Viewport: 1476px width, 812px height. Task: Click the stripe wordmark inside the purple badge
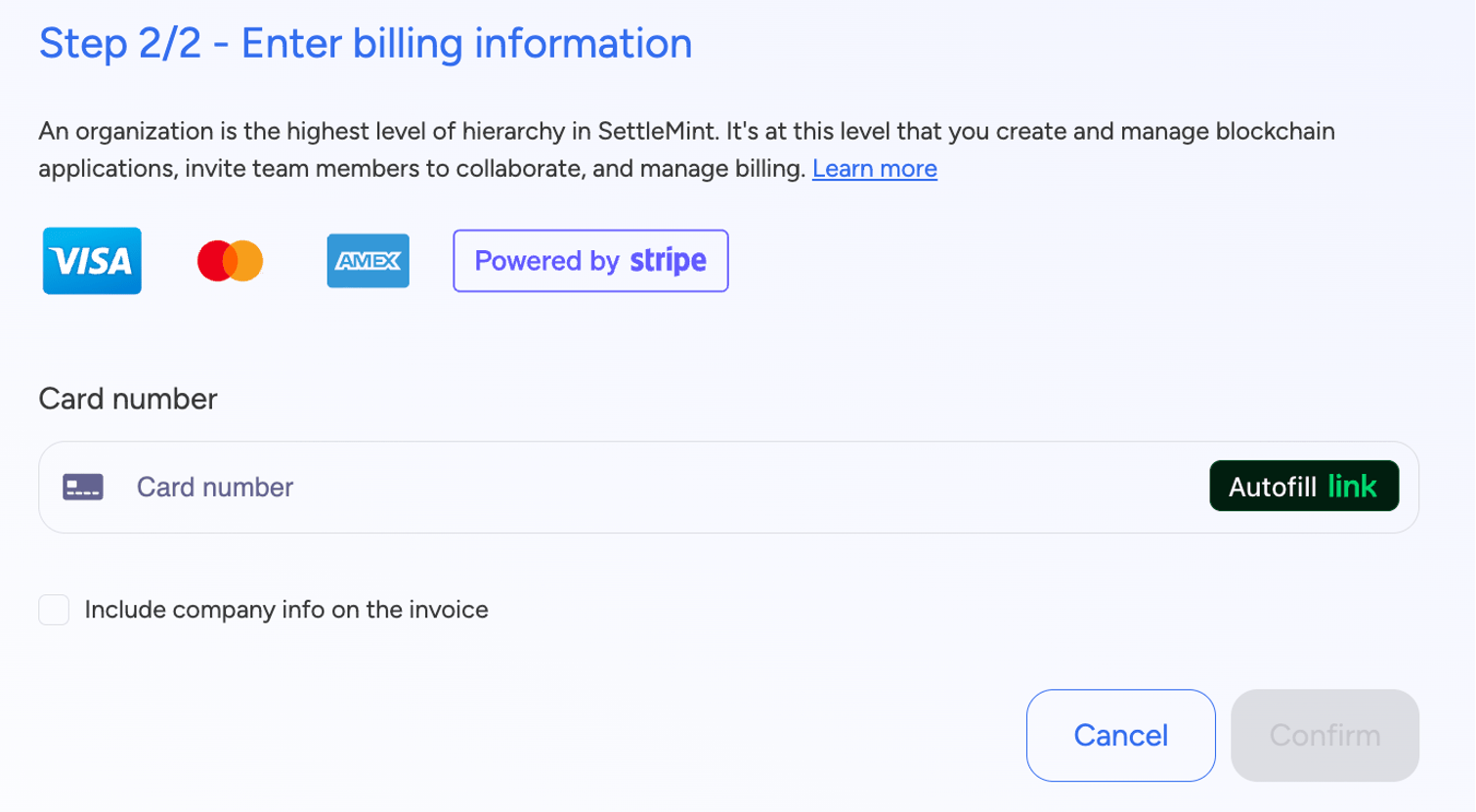(669, 260)
